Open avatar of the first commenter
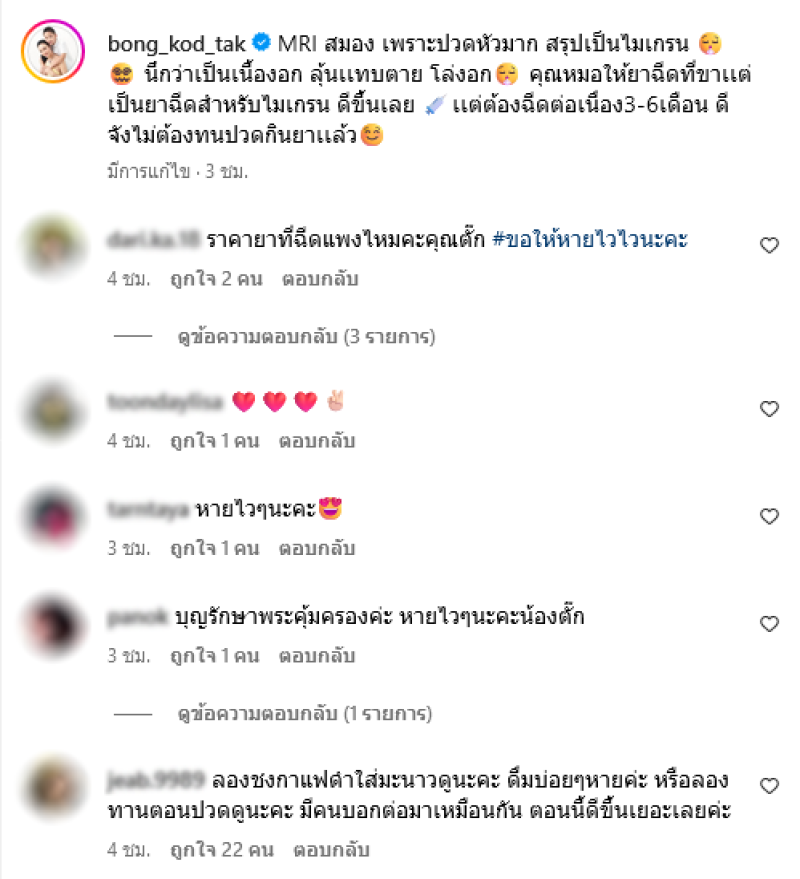This screenshot has height=879, width=800. point(53,246)
